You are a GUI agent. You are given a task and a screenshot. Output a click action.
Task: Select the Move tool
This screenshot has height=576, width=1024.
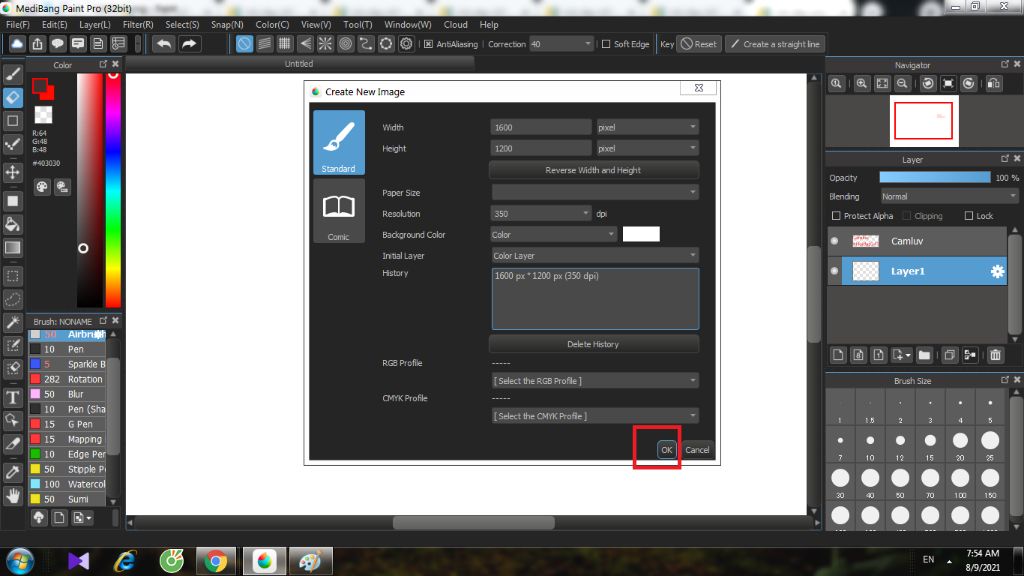[x=12, y=172]
